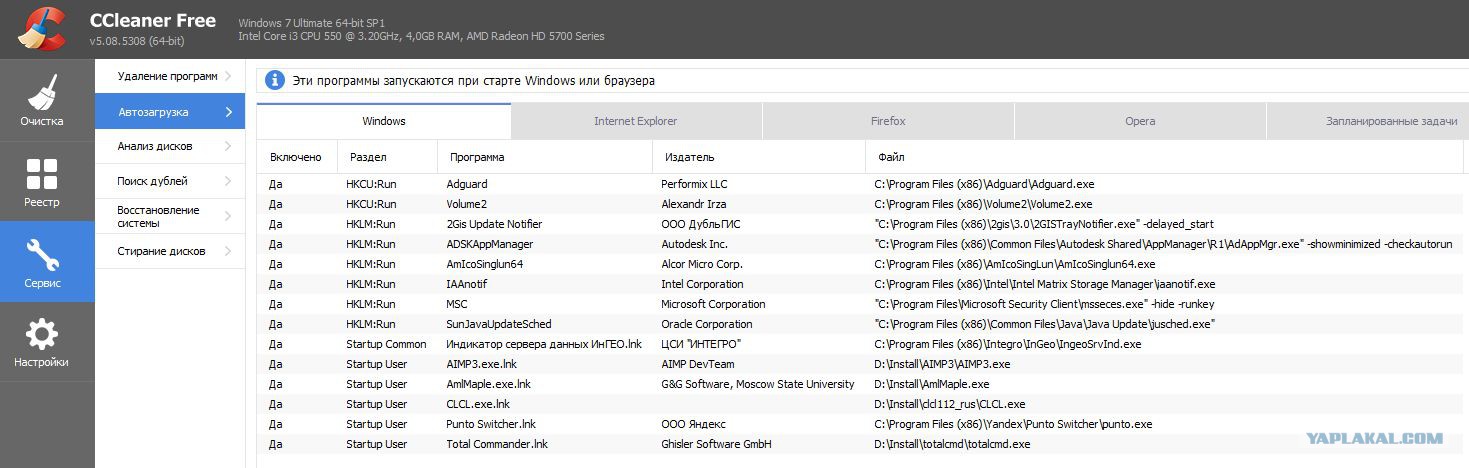Switch to the Internet Explorer tab
The image size is (1469, 468).
tap(636, 121)
